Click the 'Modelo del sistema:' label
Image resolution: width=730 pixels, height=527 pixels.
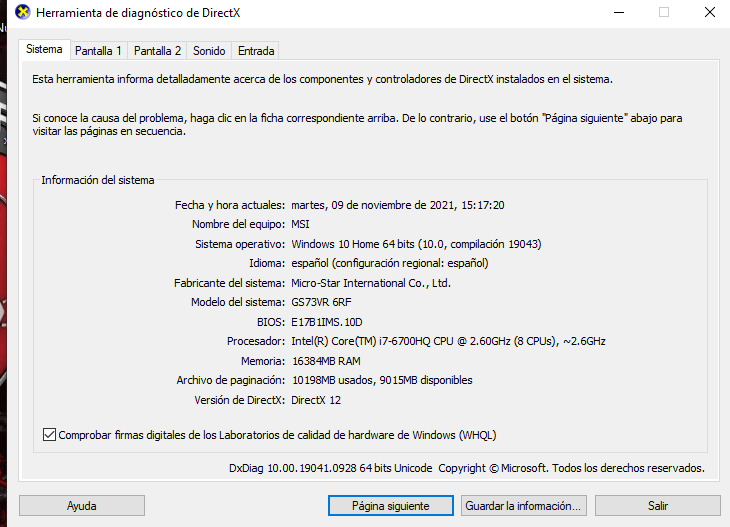tap(238, 302)
